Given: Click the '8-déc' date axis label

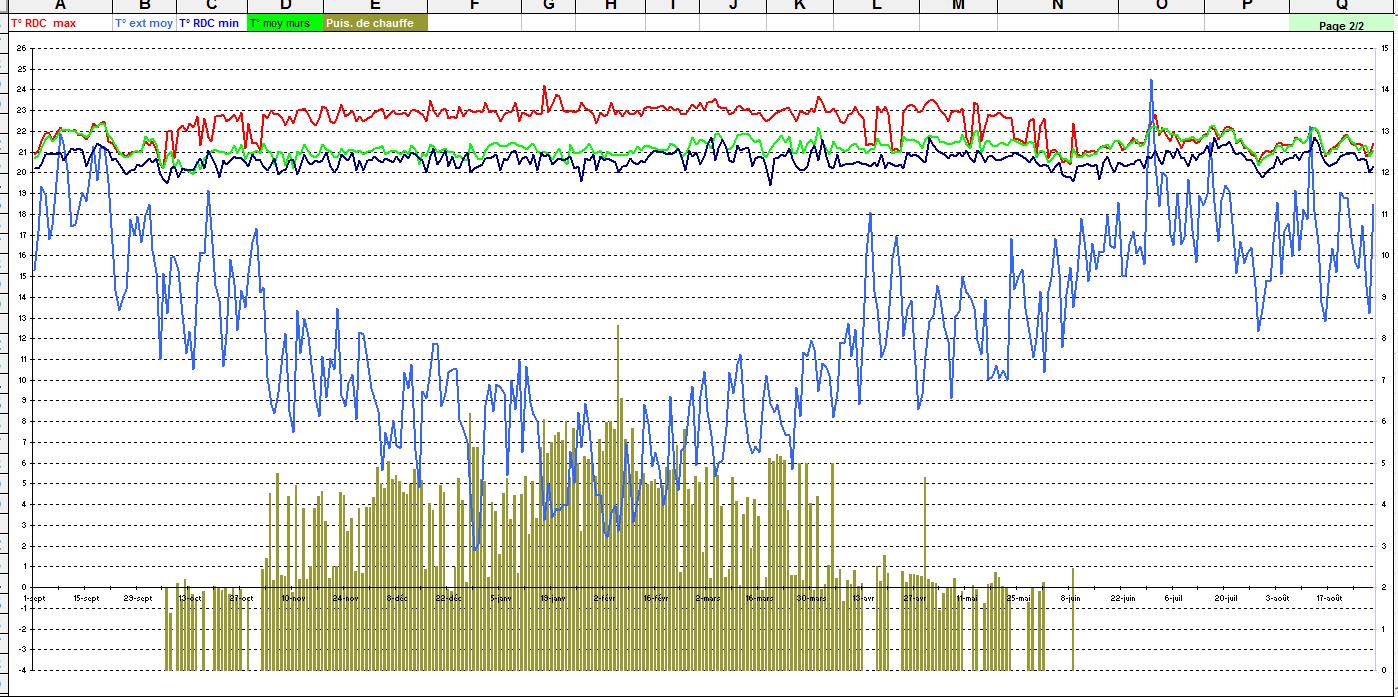Looking at the screenshot, I should pyautogui.click(x=397, y=598).
